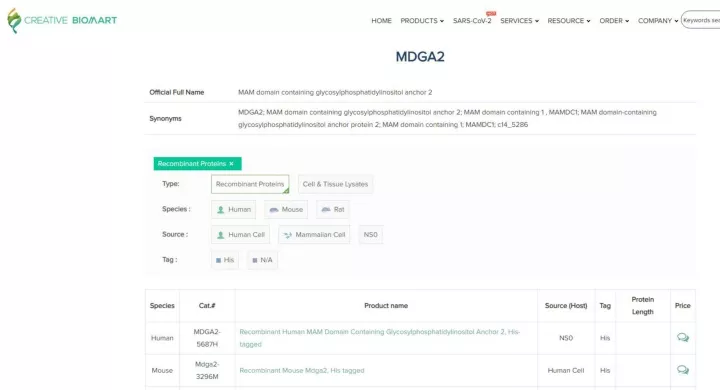Click the Creative BioMart logo
The image size is (720, 390).
coord(62,20)
